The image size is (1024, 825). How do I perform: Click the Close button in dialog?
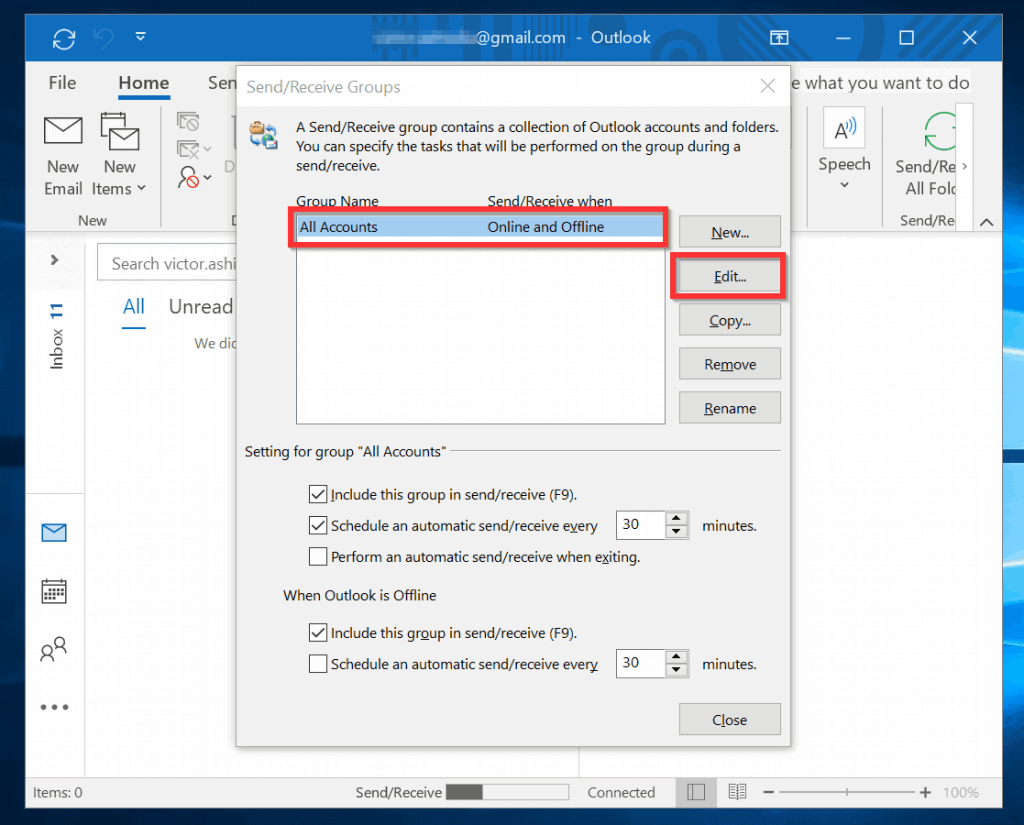(x=729, y=720)
